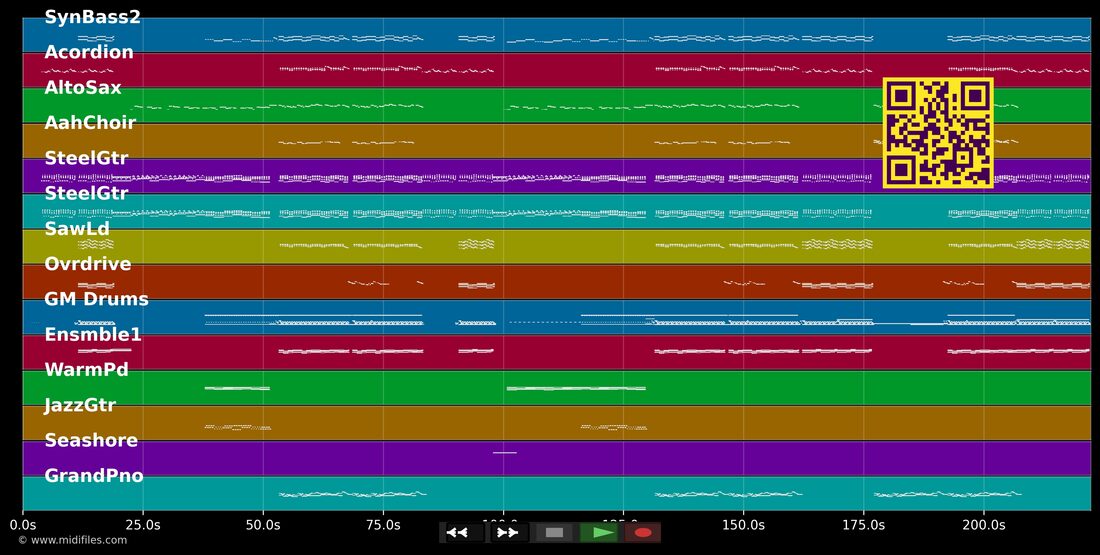1100x555 pixels.
Task: Select the GM Drums track label
Action: (96, 300)
